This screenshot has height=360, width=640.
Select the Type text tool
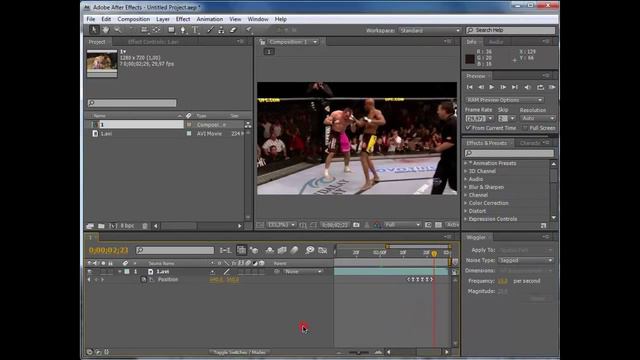click(x=195, y=30)
